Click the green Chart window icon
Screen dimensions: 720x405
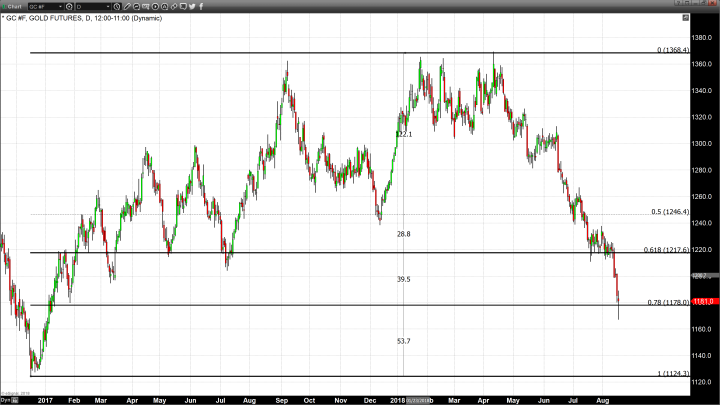[4, 6]
